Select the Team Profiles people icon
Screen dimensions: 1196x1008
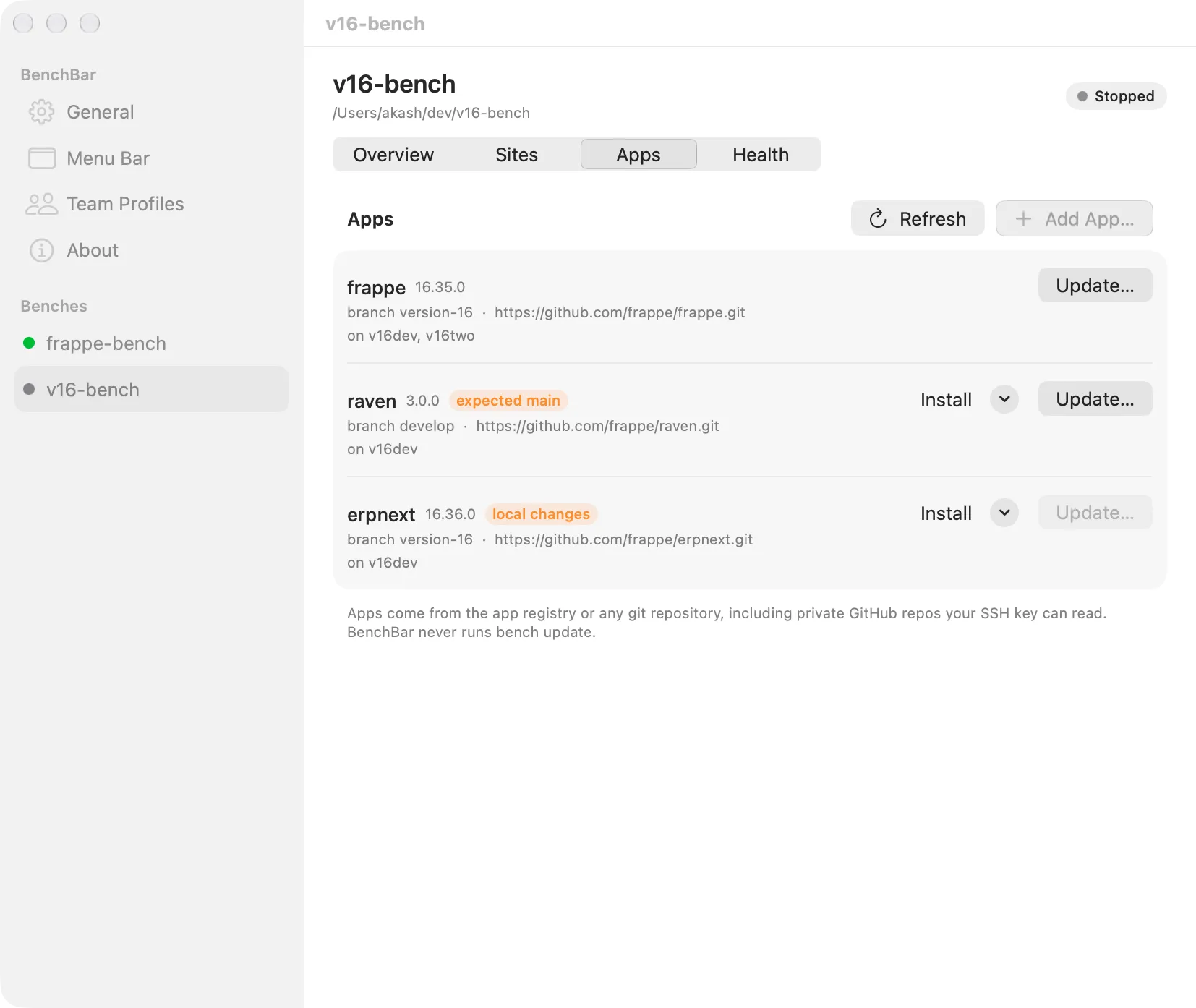41,204
